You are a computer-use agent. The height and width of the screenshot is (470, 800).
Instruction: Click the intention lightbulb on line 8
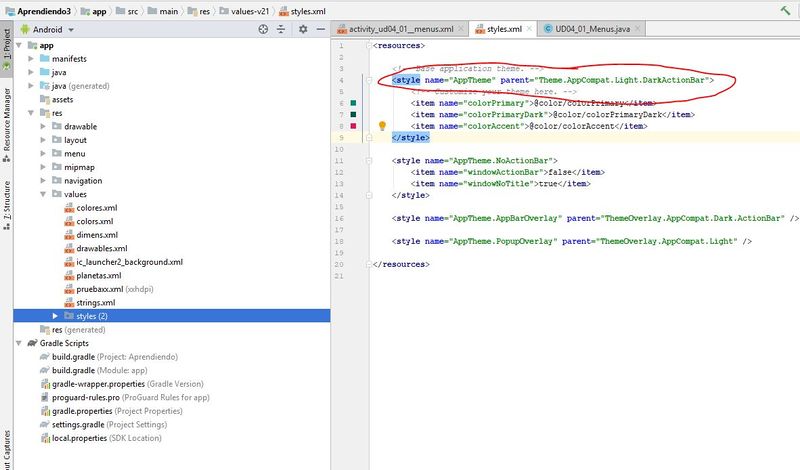pos(382,126)
